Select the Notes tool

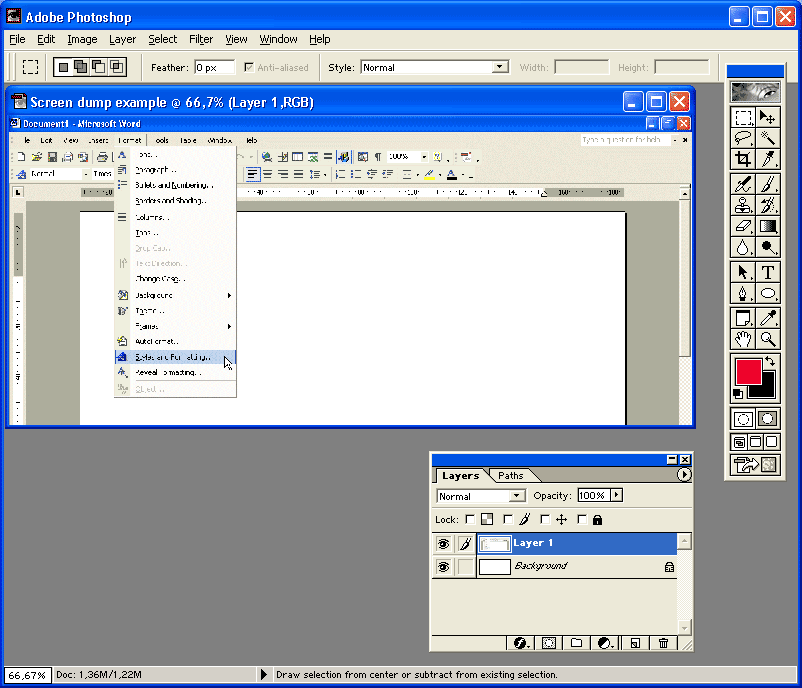tap(743, 318)
